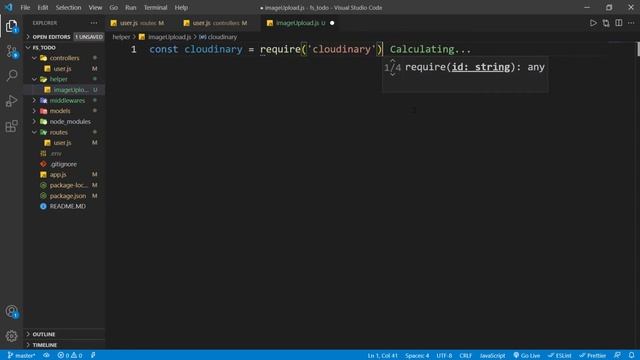Click the VS Code logo icon

9,7
